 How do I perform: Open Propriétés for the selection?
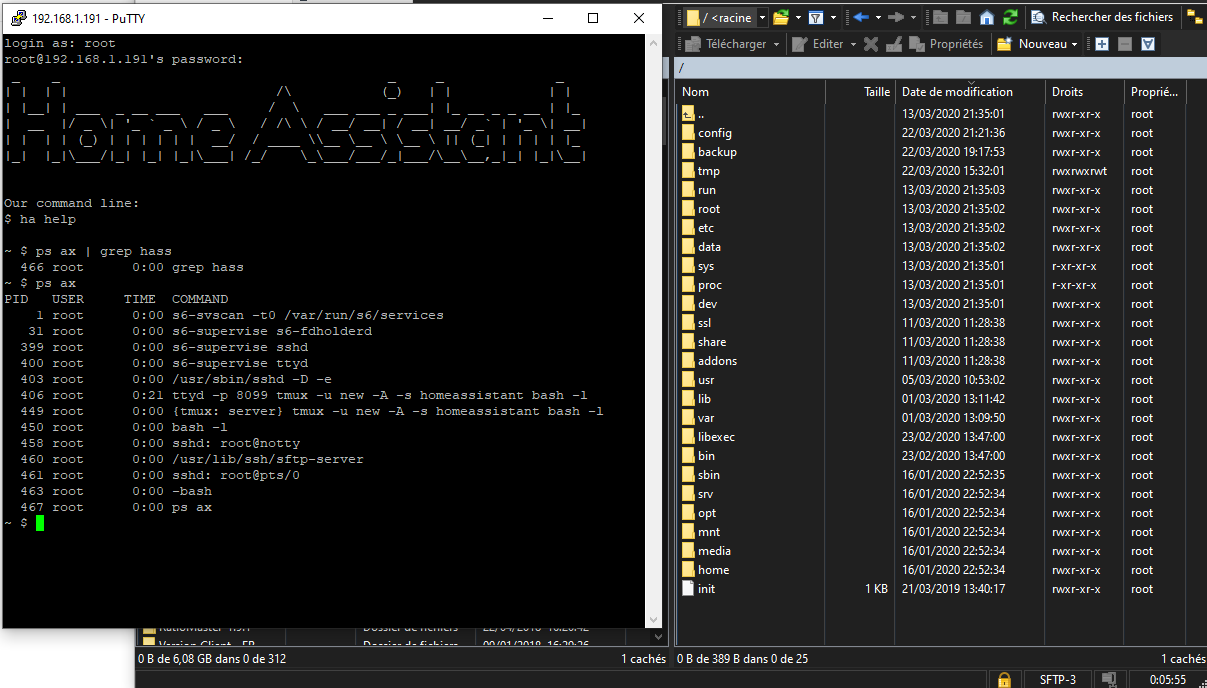point(947,44)
